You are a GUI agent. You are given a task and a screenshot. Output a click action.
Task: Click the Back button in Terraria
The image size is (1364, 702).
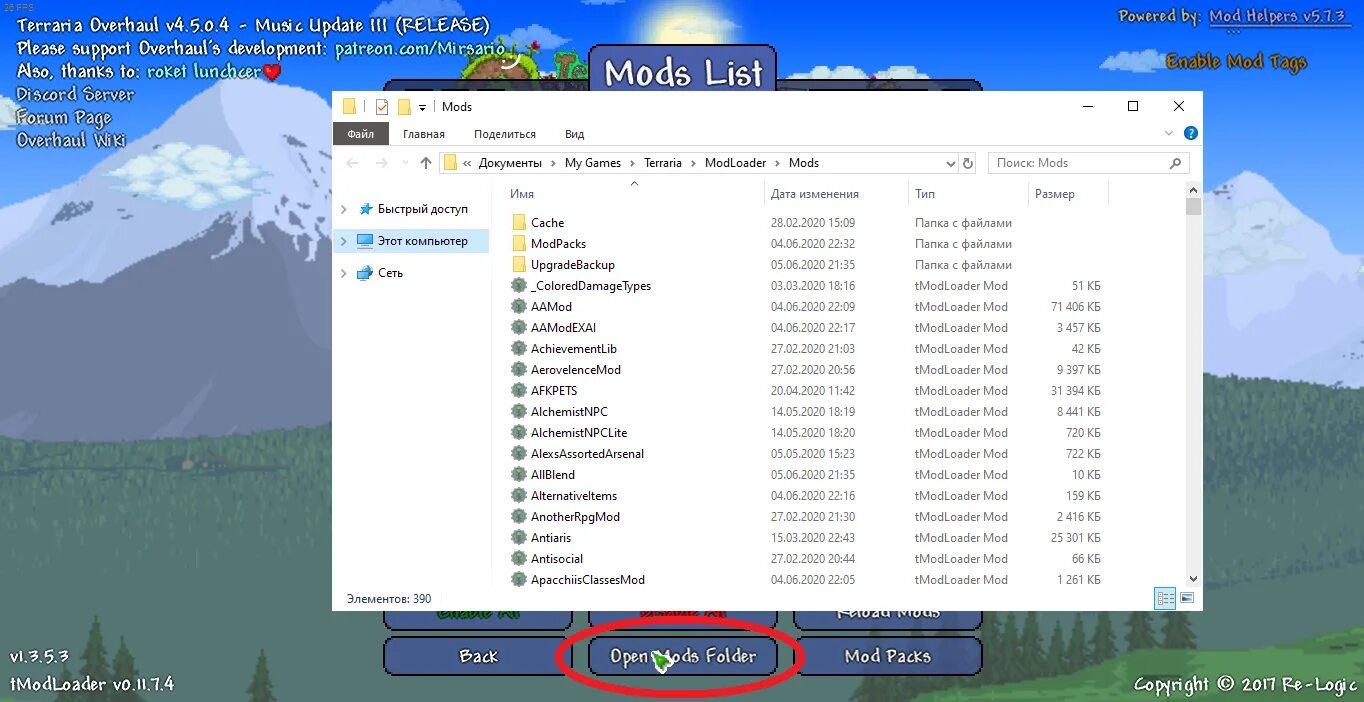tap(478, 656)
